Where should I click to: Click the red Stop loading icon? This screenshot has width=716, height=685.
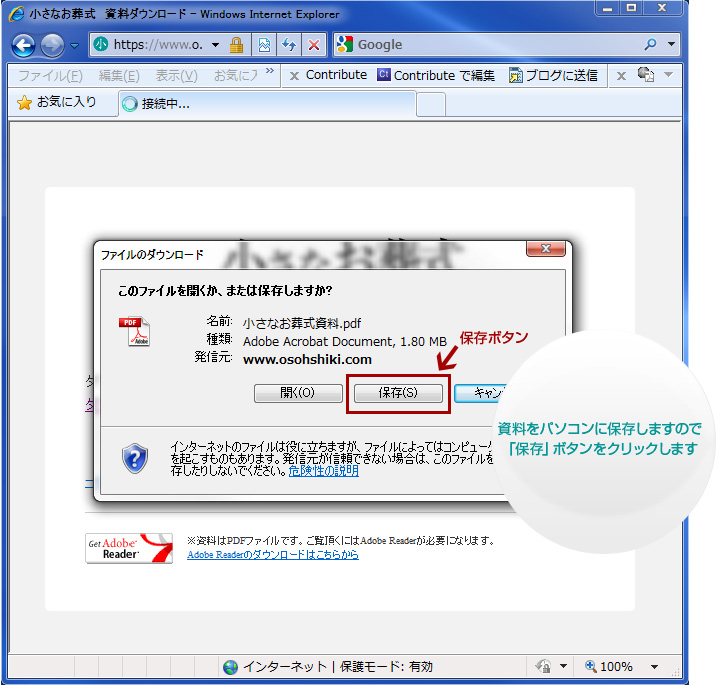314,45
